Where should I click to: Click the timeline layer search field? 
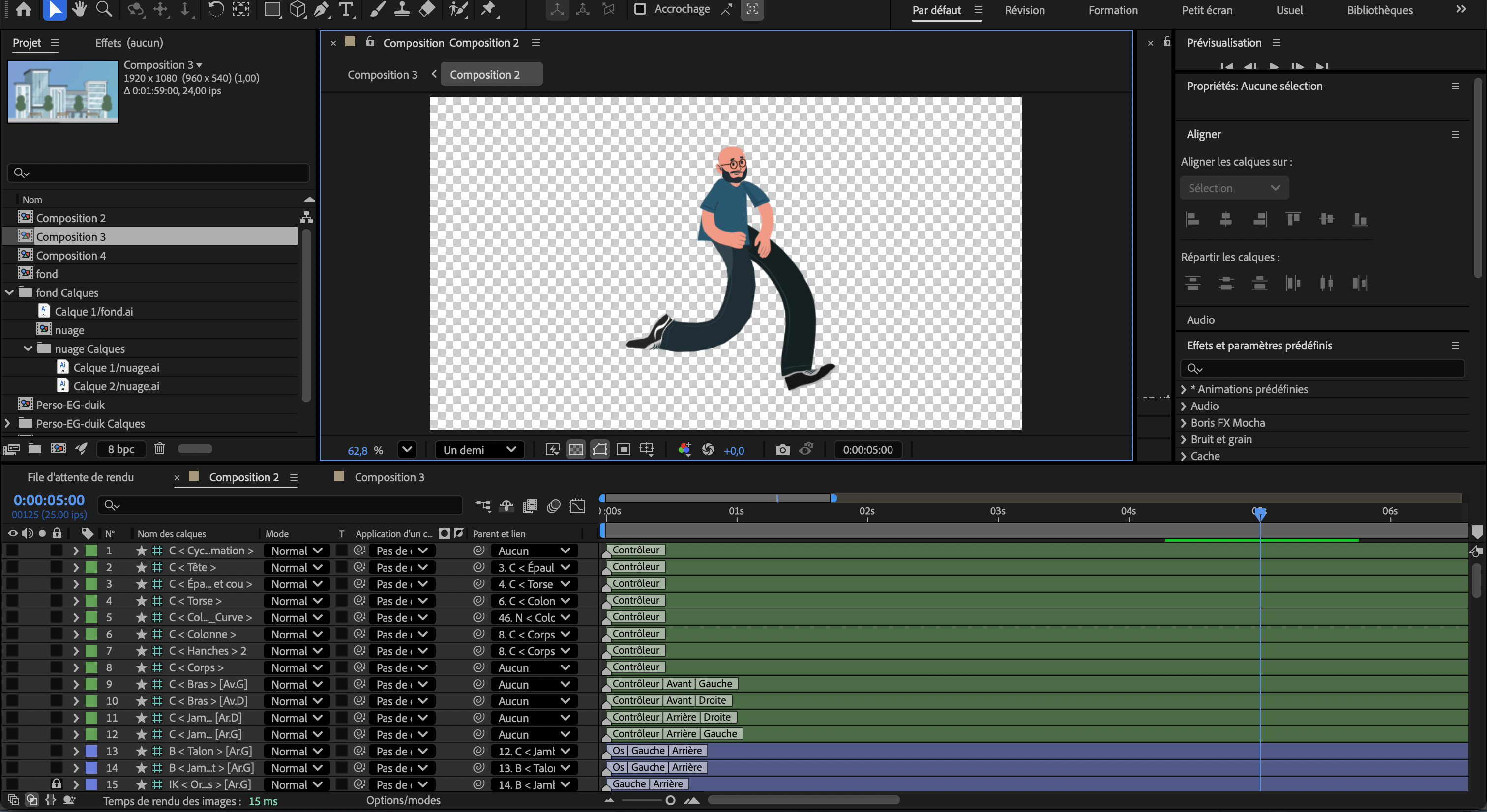[281, 506]
